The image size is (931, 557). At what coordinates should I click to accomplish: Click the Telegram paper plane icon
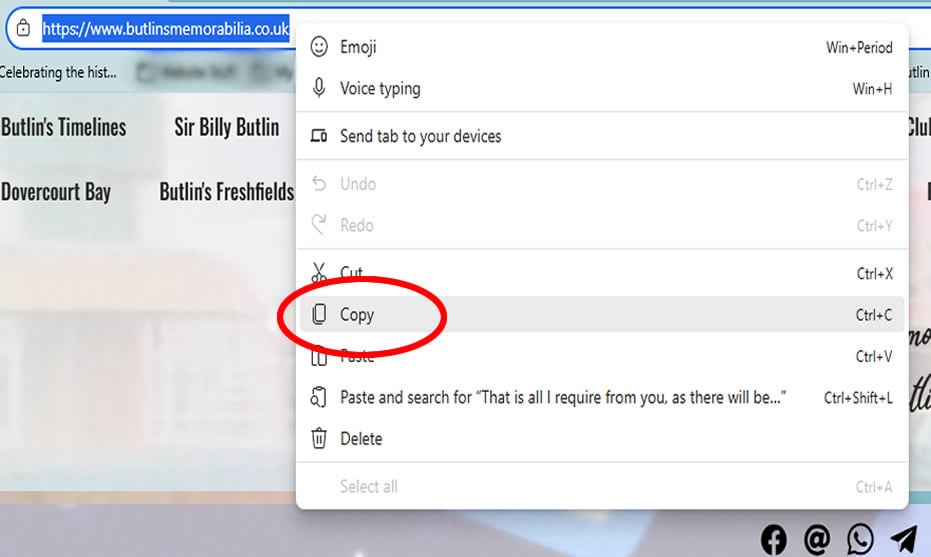tap(903, 540)
